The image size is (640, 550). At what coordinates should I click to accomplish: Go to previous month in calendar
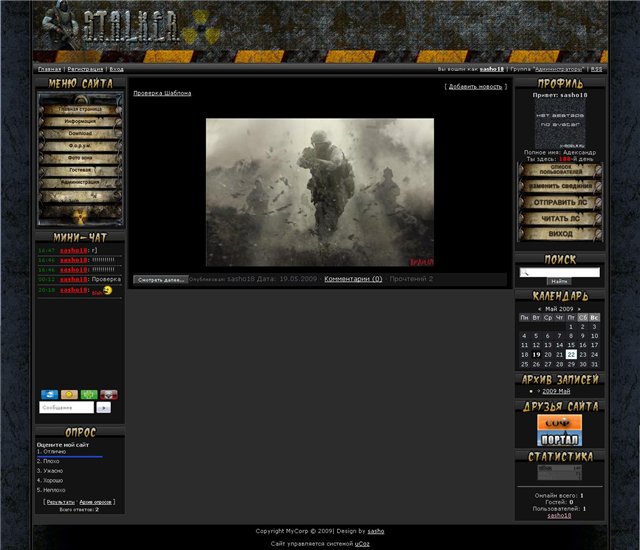pyautogui.click(x=540, y=309)
